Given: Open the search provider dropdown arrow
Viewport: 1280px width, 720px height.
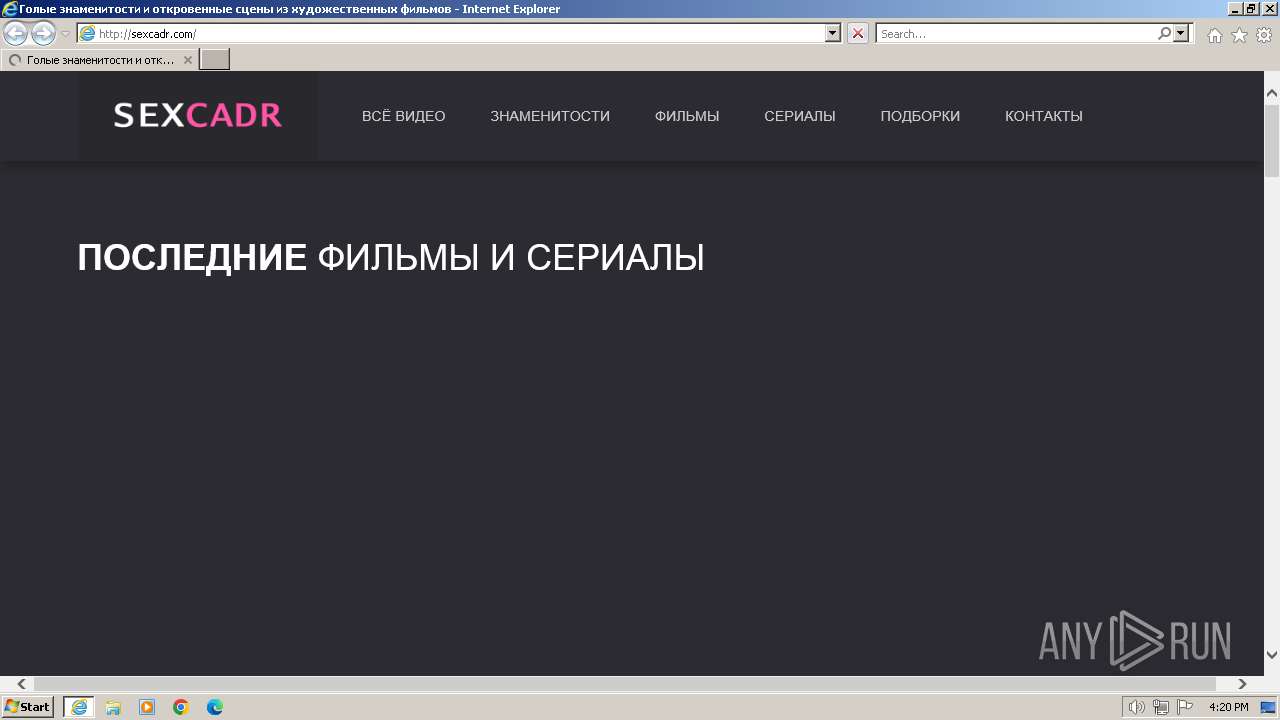Looking at the screenshot, I should click(x=1182, y=34).
